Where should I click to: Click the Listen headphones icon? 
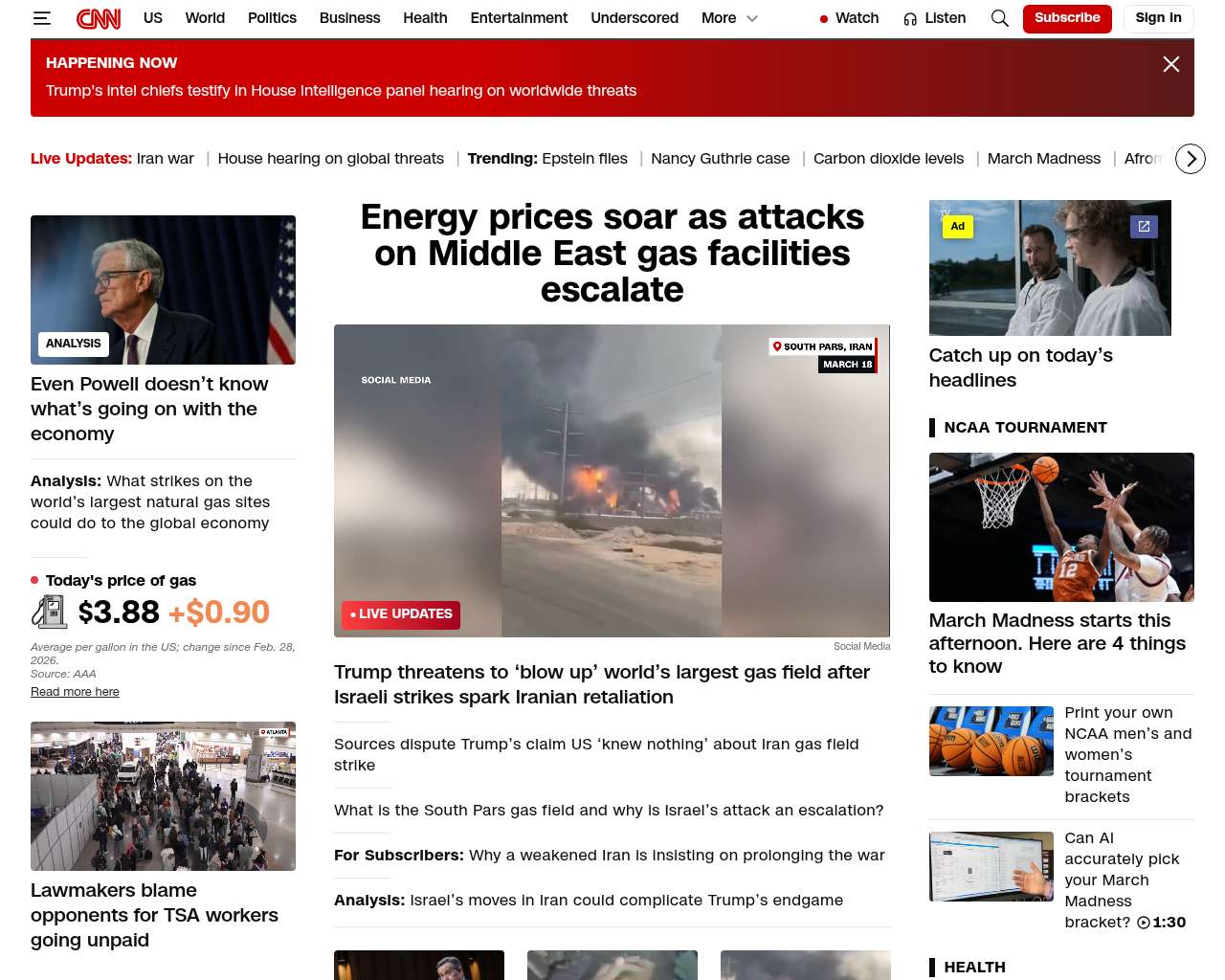tap(910, 18)
